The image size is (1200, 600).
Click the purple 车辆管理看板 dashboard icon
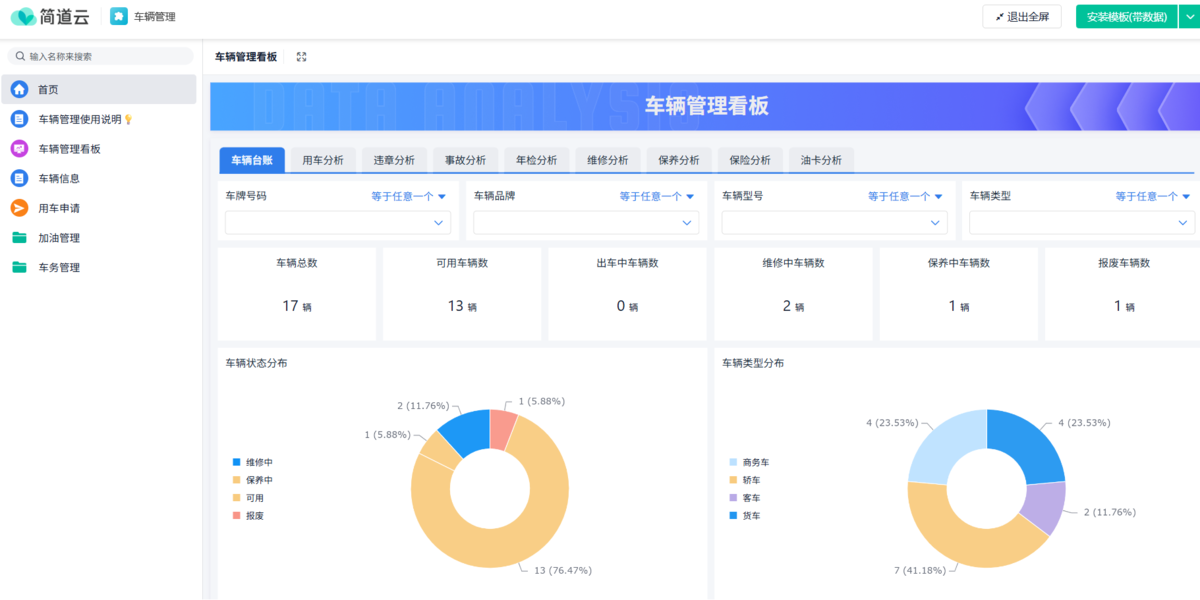19,149
